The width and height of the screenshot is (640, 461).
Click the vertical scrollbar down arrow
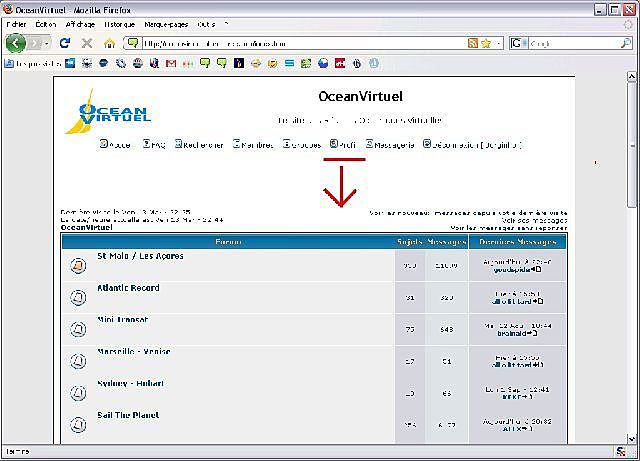(631, 439)
